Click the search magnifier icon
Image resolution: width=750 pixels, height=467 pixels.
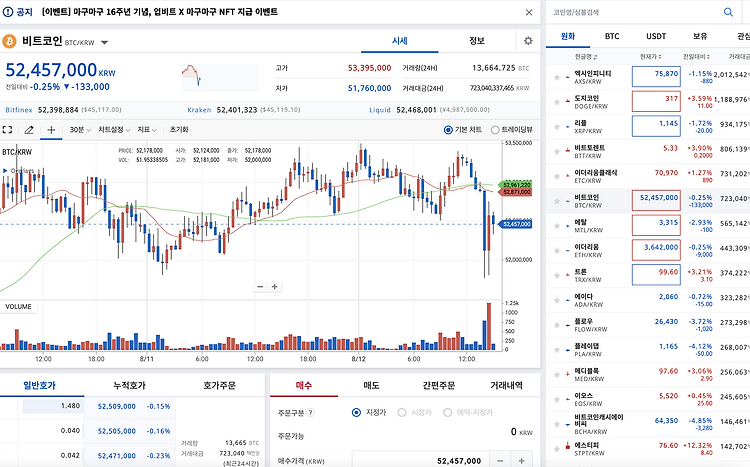[728, 12]
